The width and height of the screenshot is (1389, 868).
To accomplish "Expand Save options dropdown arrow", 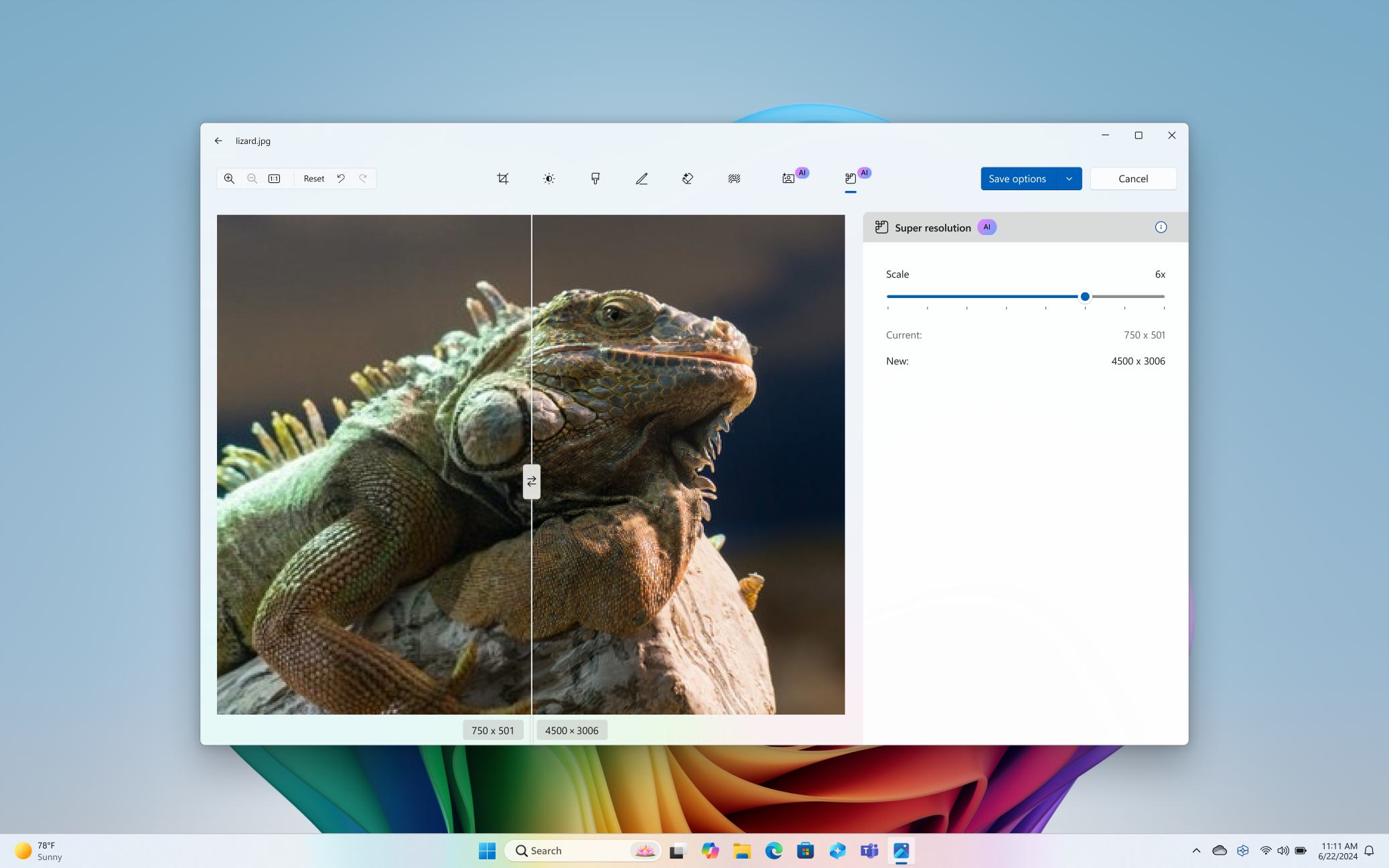I will [1068, 178].
